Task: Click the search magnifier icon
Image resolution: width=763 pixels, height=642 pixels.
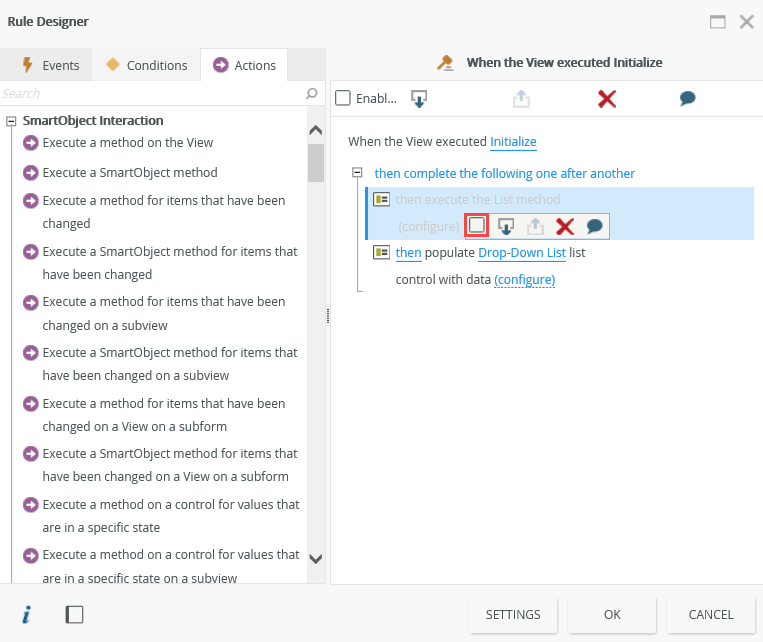Action: click(312, 93)
